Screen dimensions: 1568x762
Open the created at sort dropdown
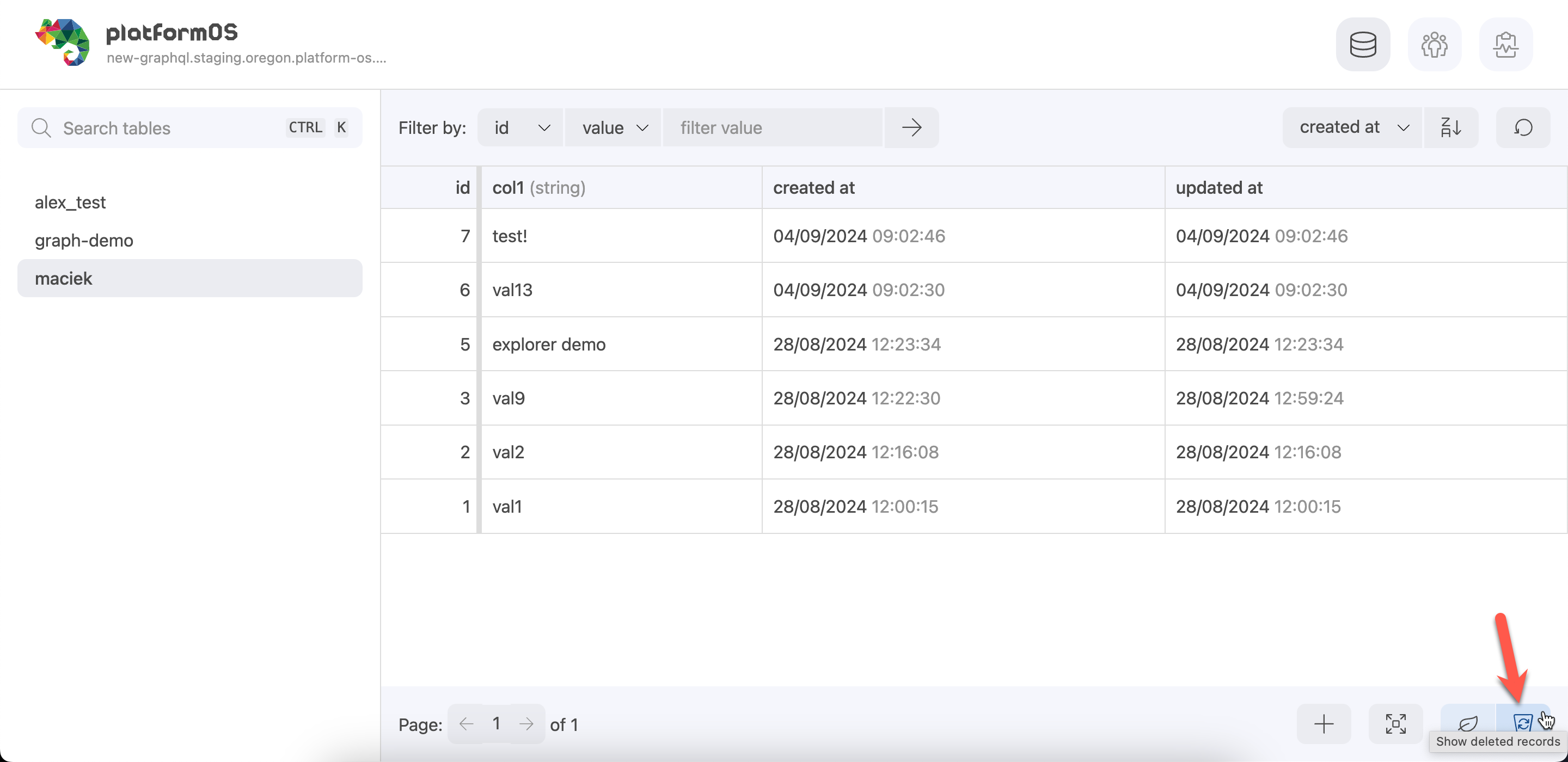click(x=1351, y=127)
